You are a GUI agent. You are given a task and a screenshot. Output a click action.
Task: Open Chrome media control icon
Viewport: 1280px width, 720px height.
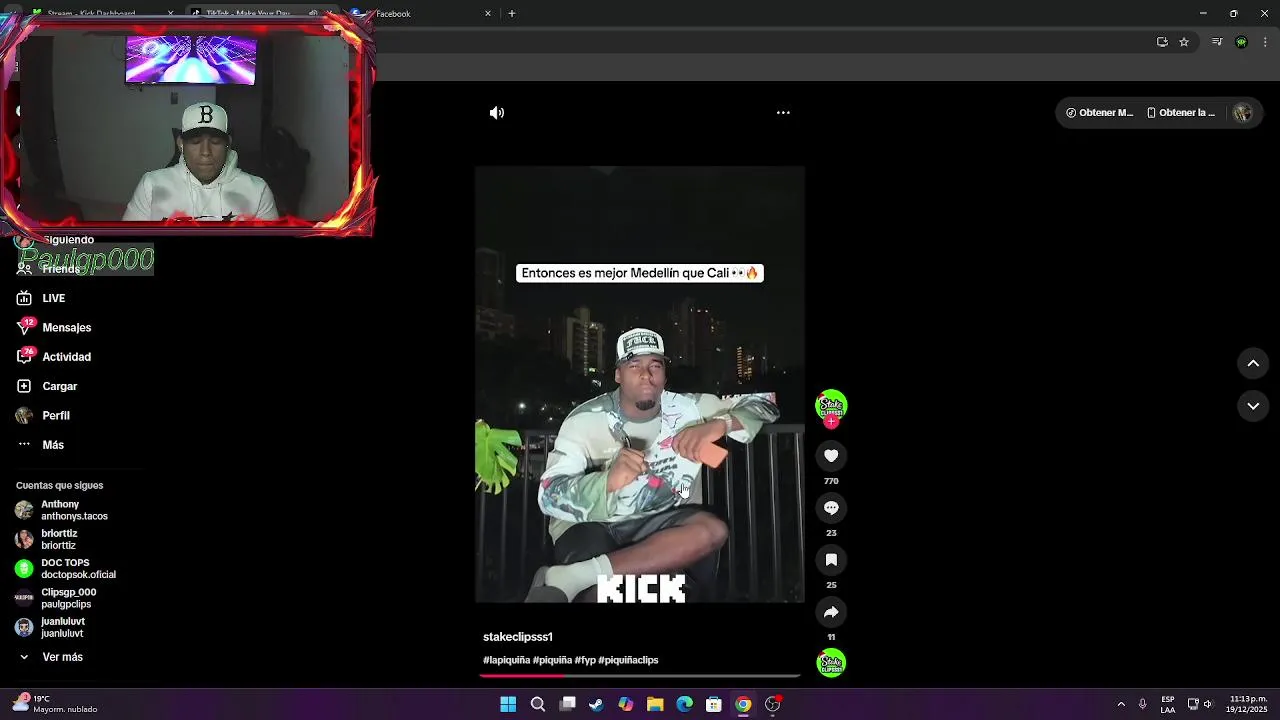click(x=1217, y=42)
